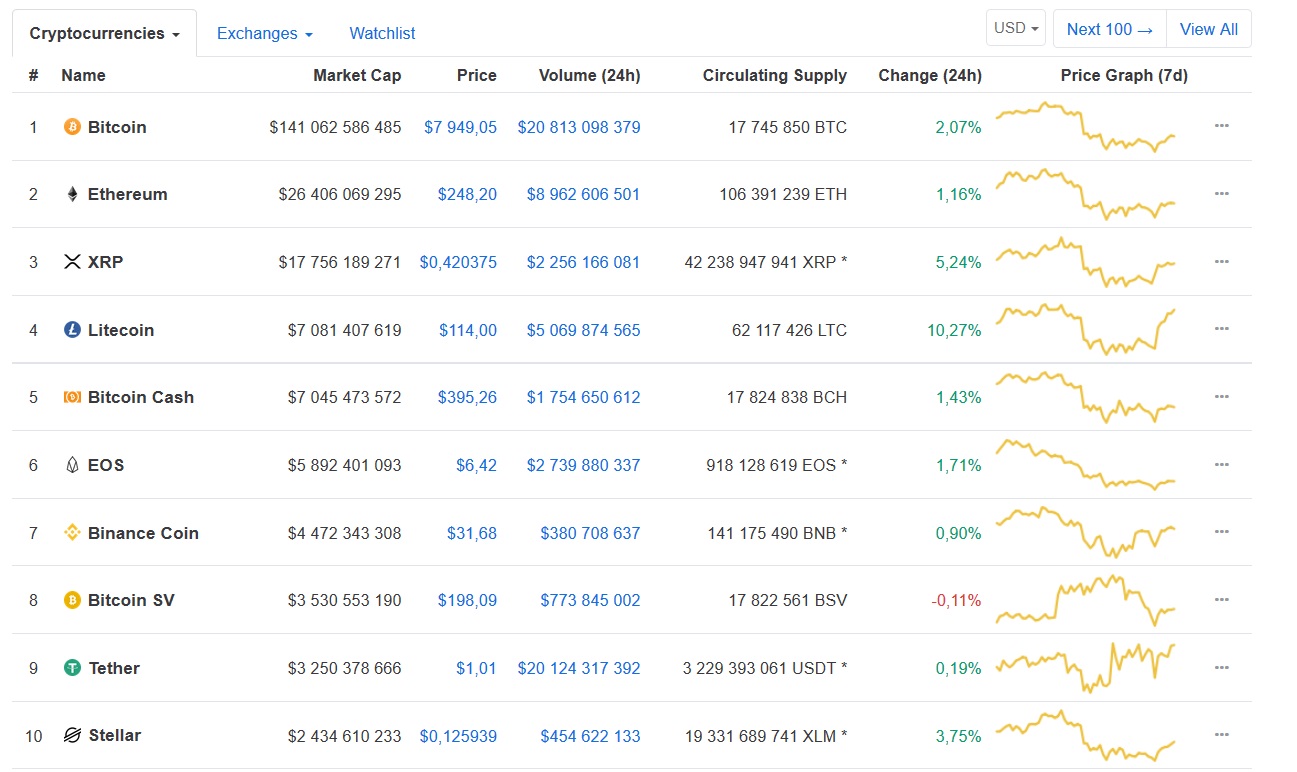1297x772 pixels.
Task: Click circulating supply 17 745 850 BTC
Action: (788, 127)
